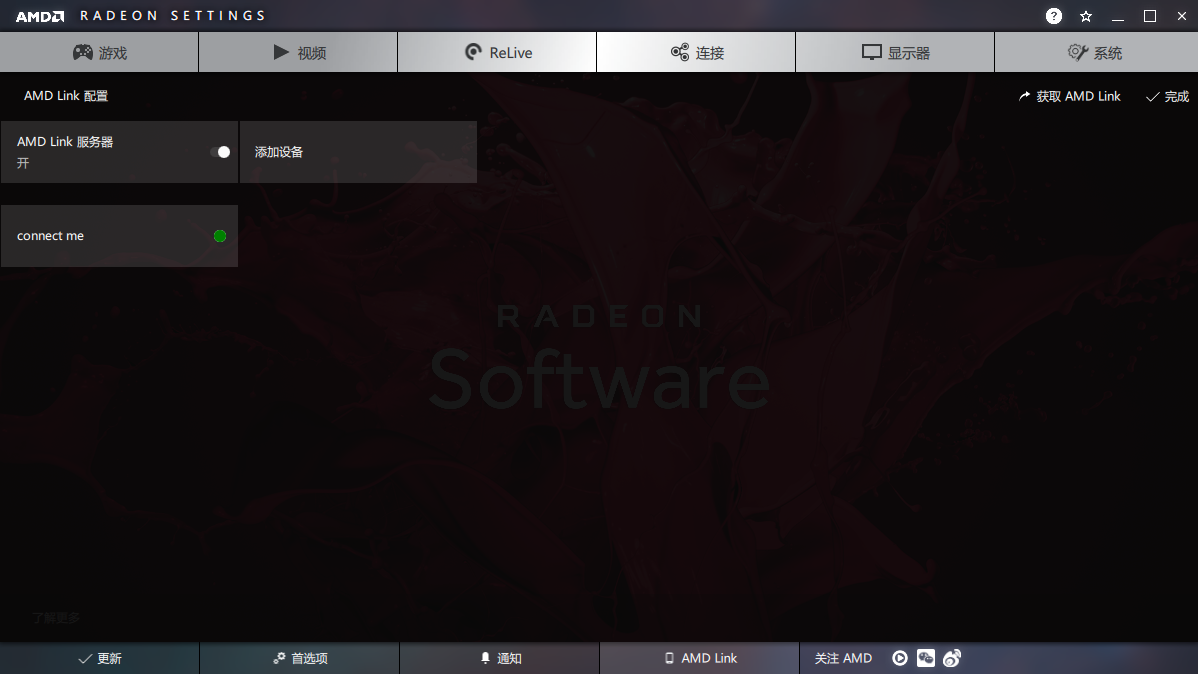1198x674 pixels.
Task: Click the 添加设备 (Add device) tile
Action: coord(358,152)
